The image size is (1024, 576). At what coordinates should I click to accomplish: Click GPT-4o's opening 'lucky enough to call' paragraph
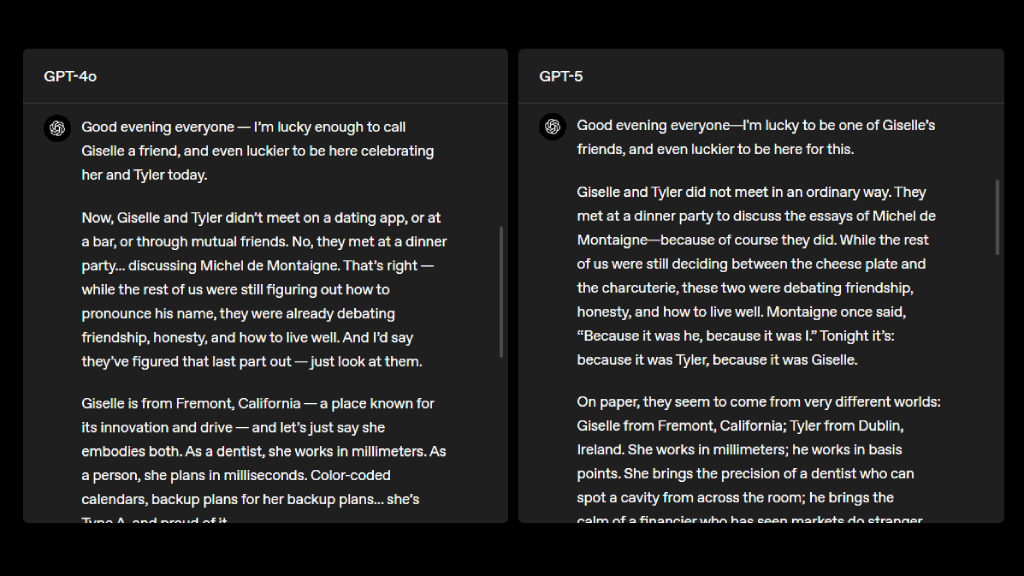[x=258, y=151]
